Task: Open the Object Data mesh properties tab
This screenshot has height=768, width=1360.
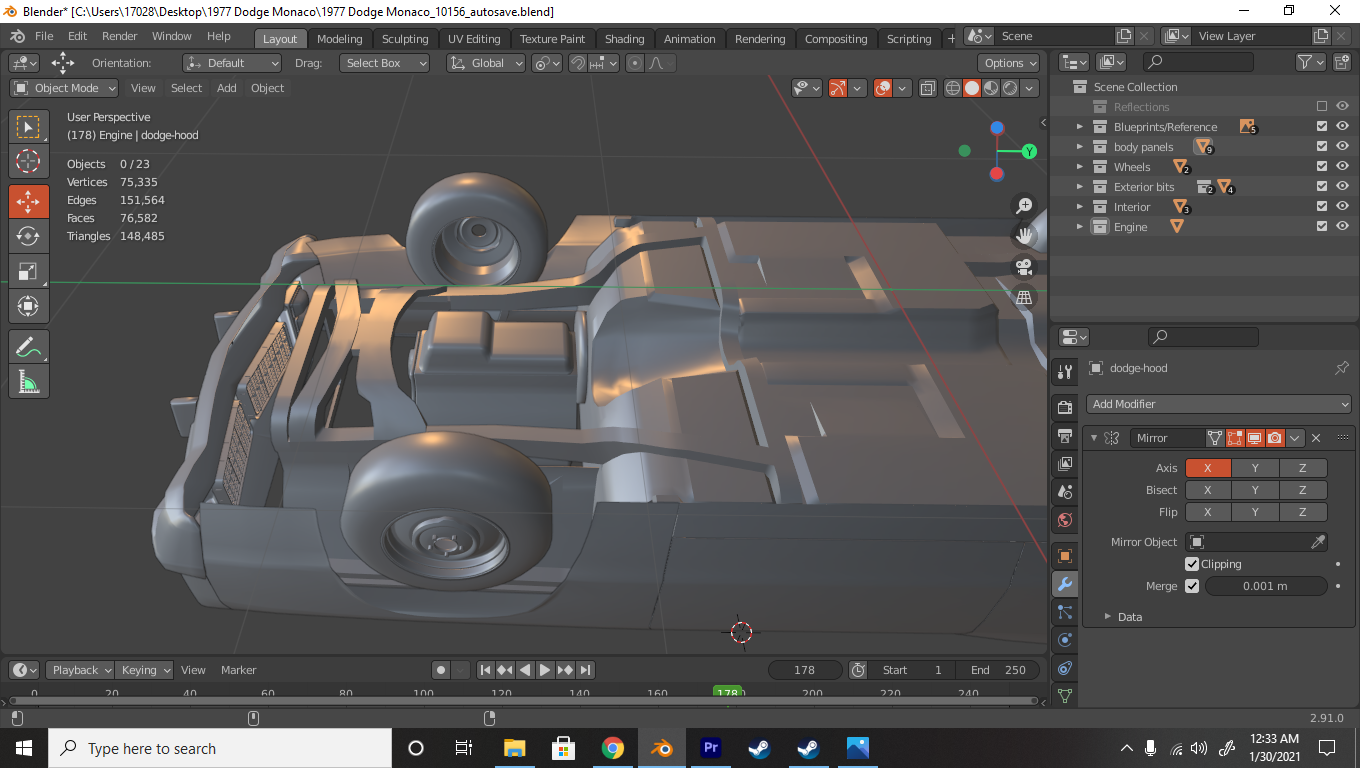Action: pos(1065,695)
